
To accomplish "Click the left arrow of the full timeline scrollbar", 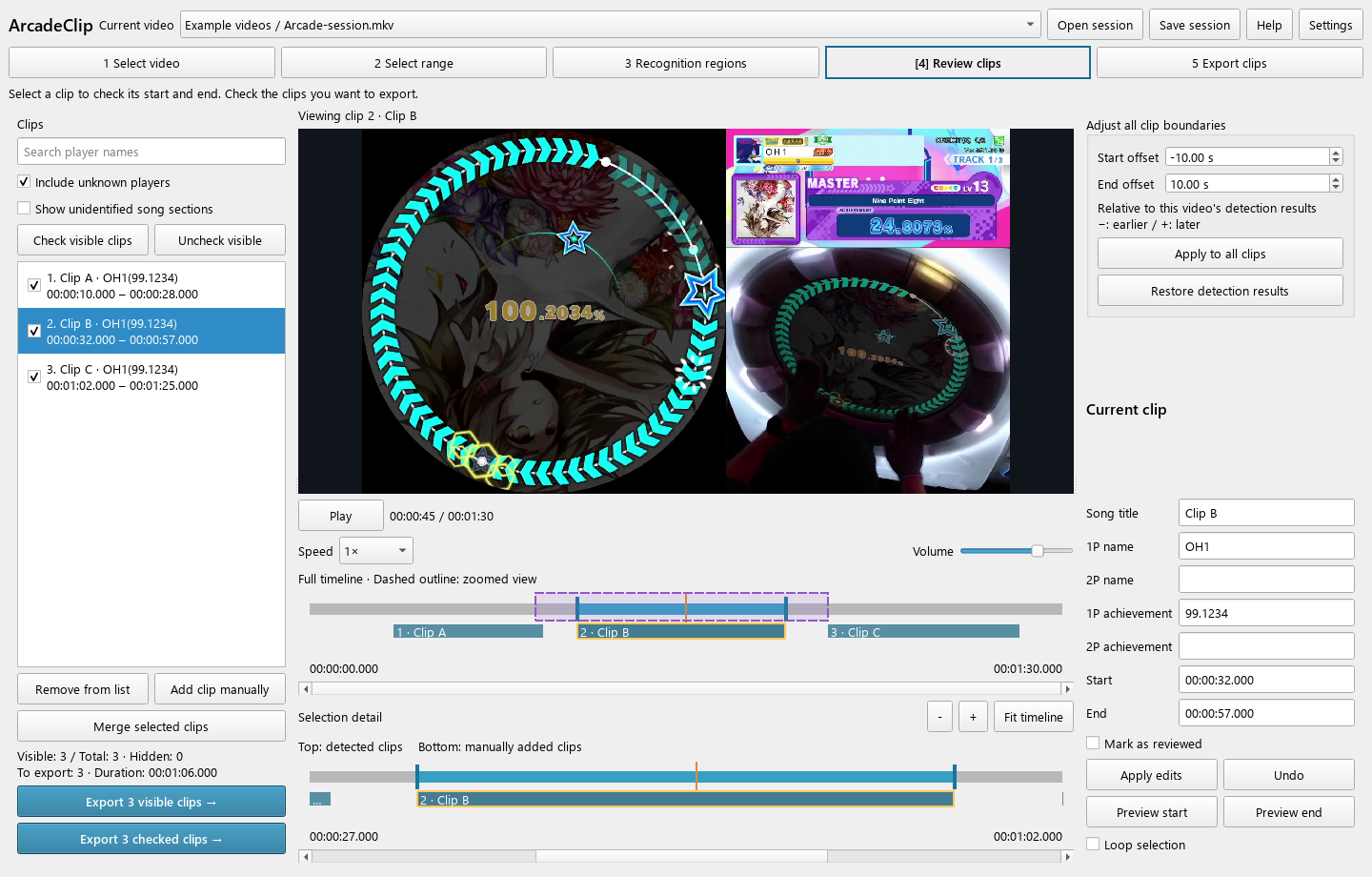I will pos(305,688).
